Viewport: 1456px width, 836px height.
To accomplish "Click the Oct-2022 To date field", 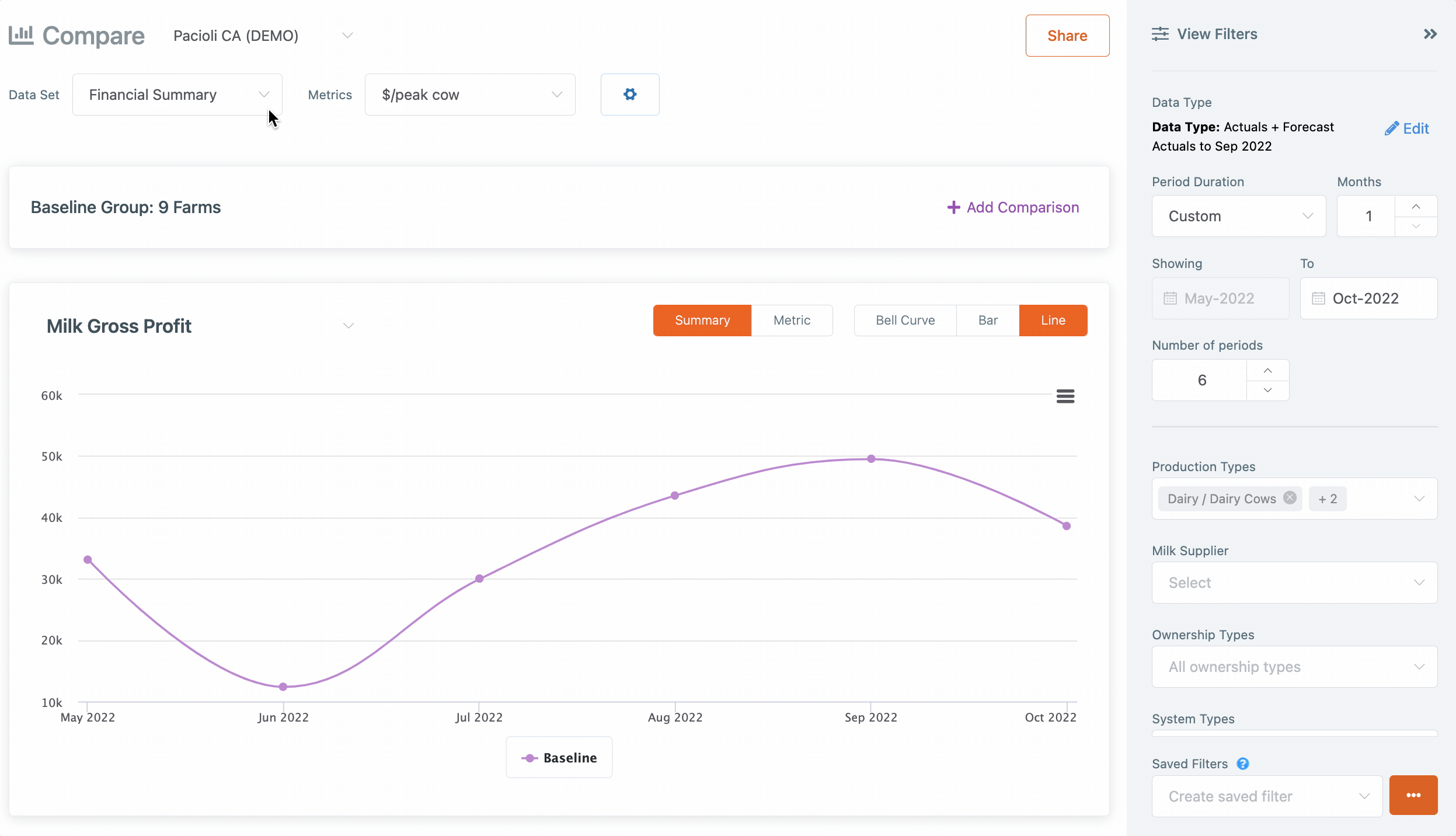I will click(1368, 298).
